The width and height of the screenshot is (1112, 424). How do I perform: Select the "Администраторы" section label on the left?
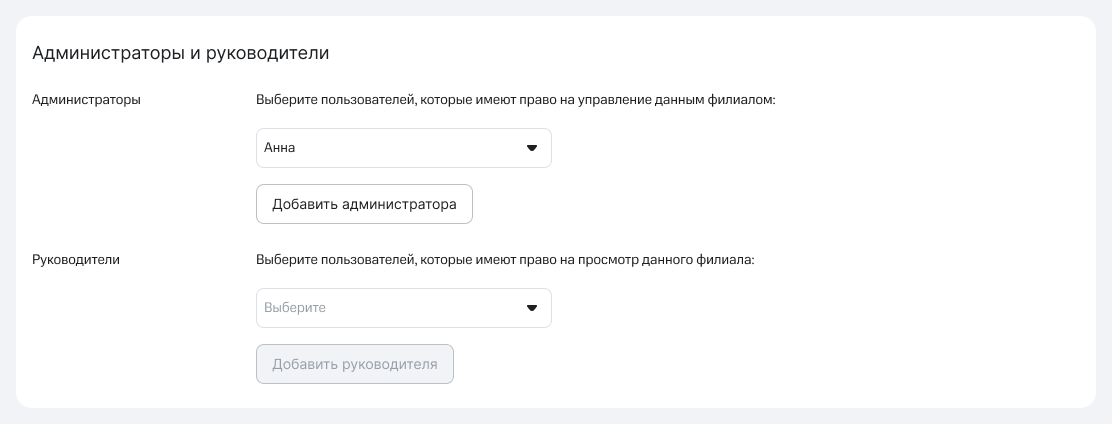point(86,100)
